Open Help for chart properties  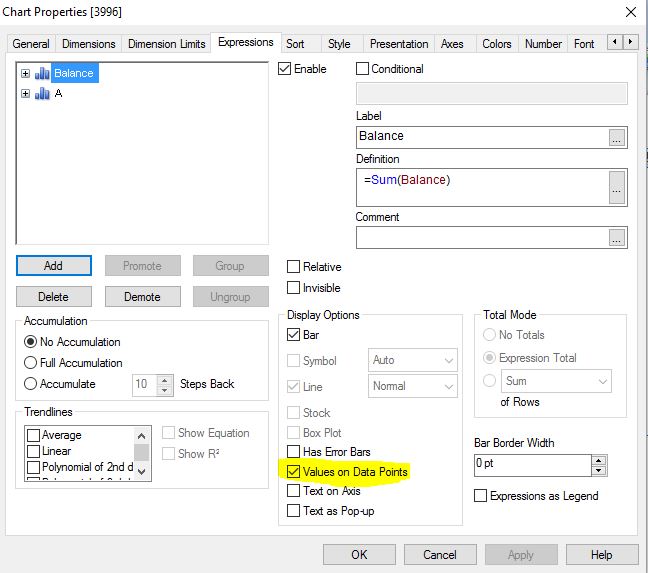tap(602, 554)
